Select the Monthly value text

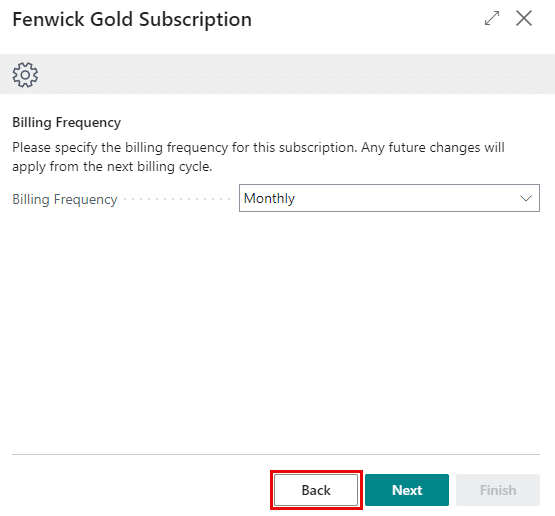269,199
